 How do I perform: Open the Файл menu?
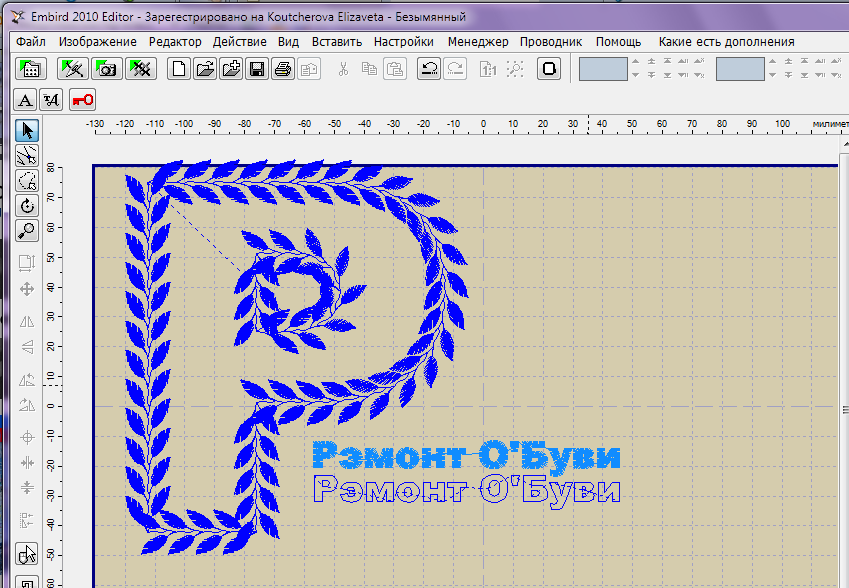(30, 42)
